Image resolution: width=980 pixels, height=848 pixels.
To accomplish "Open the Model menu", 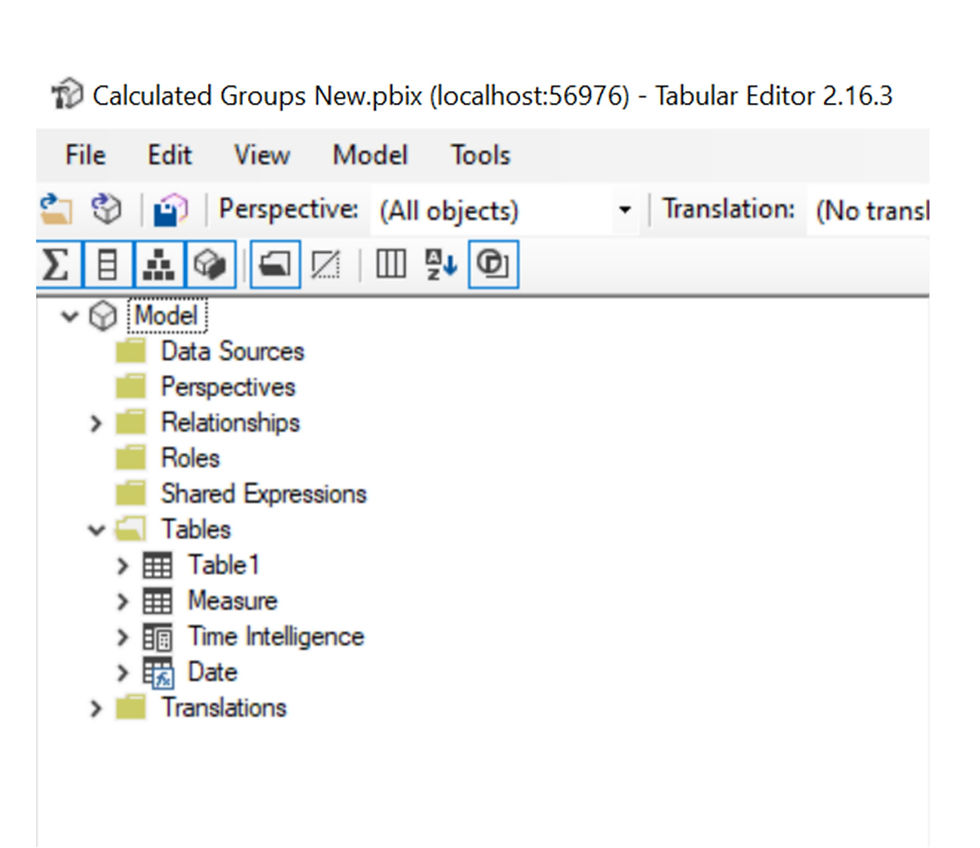I will point(370,155).
